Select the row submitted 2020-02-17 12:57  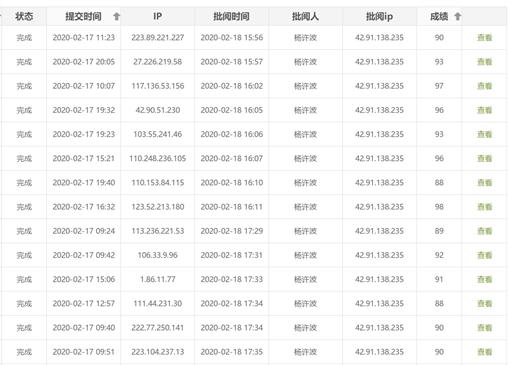tap(253, 303)
